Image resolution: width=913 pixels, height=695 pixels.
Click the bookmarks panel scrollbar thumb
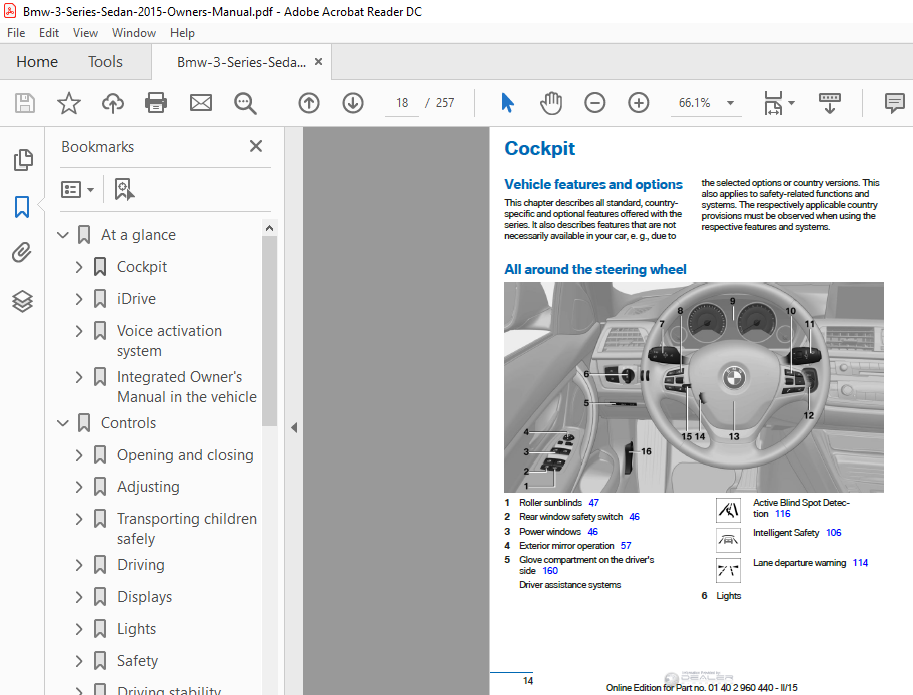point(269,331)
